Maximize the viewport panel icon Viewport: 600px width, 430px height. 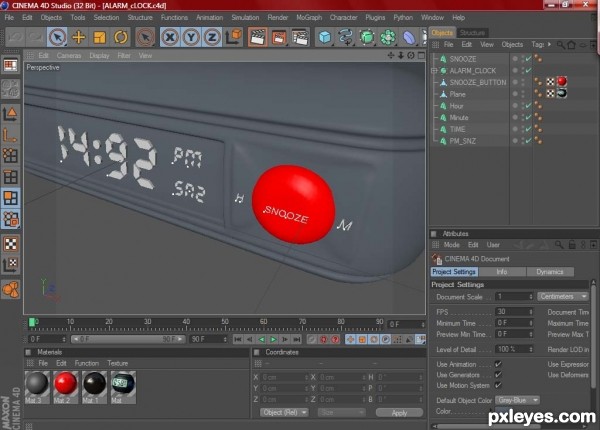click(x=421, y=55)
